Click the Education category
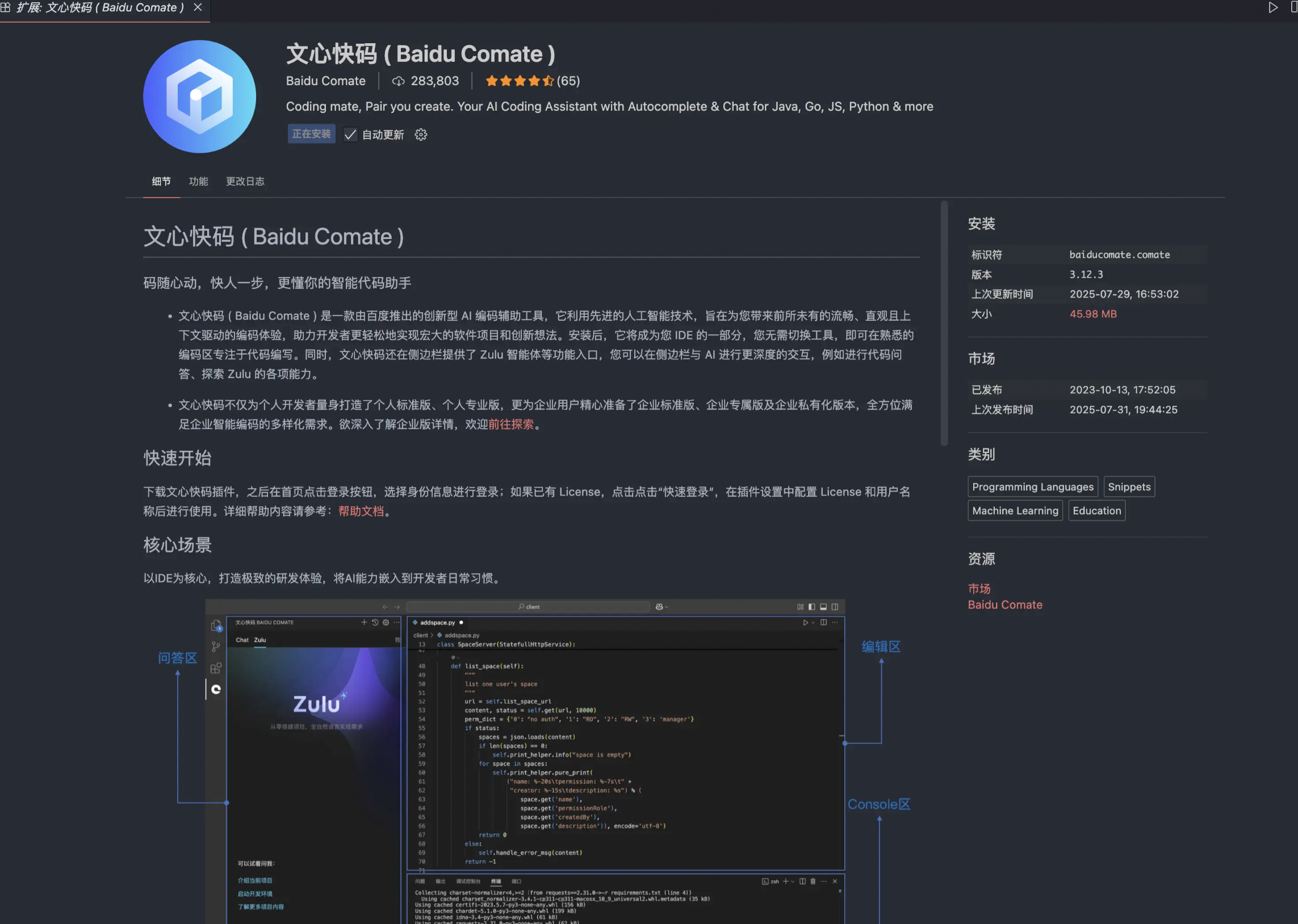The image size is (1298, 924). click(x=1096, y=510)
